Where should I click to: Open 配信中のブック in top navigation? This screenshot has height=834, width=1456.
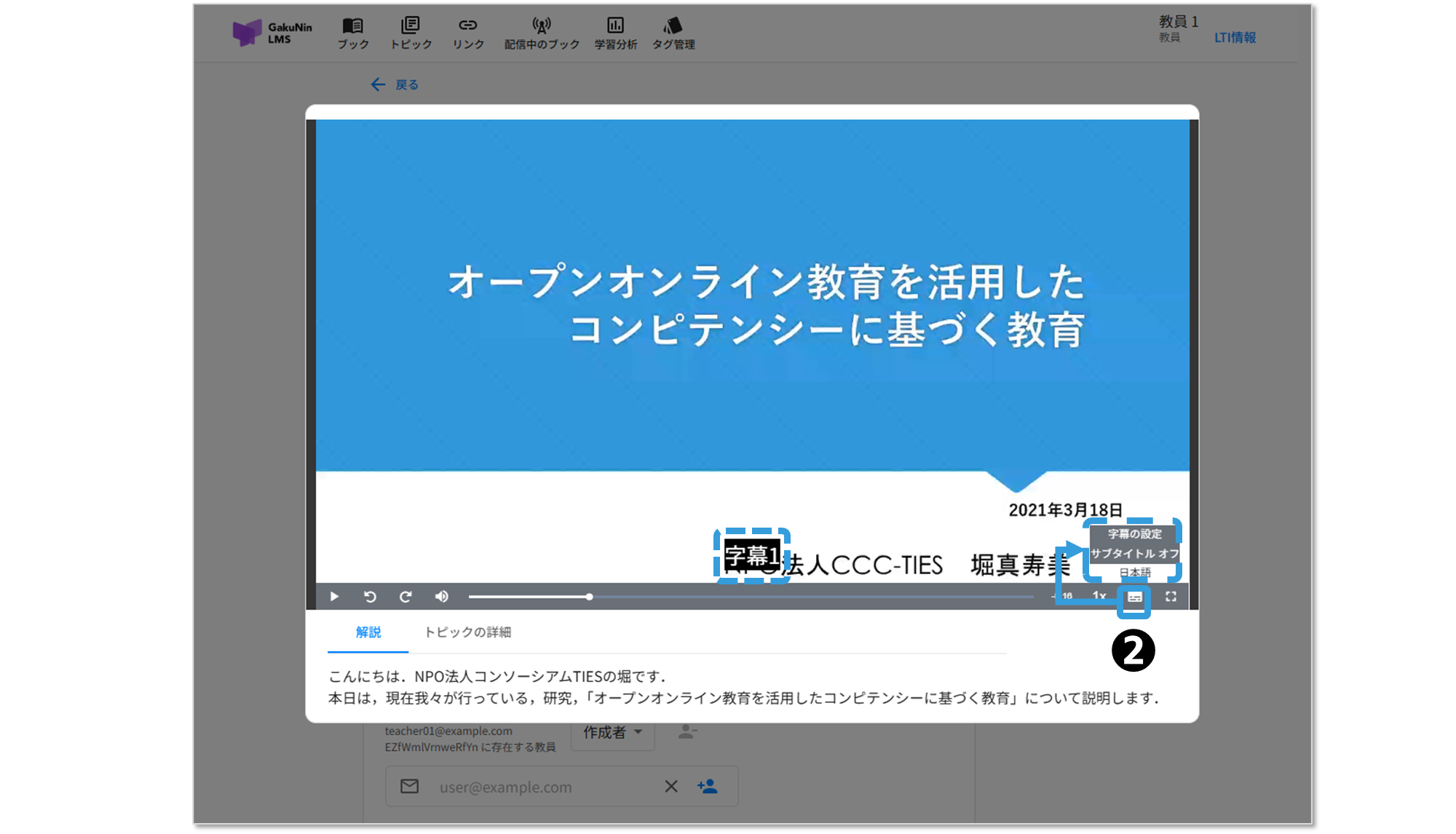(x=542, y=33)
